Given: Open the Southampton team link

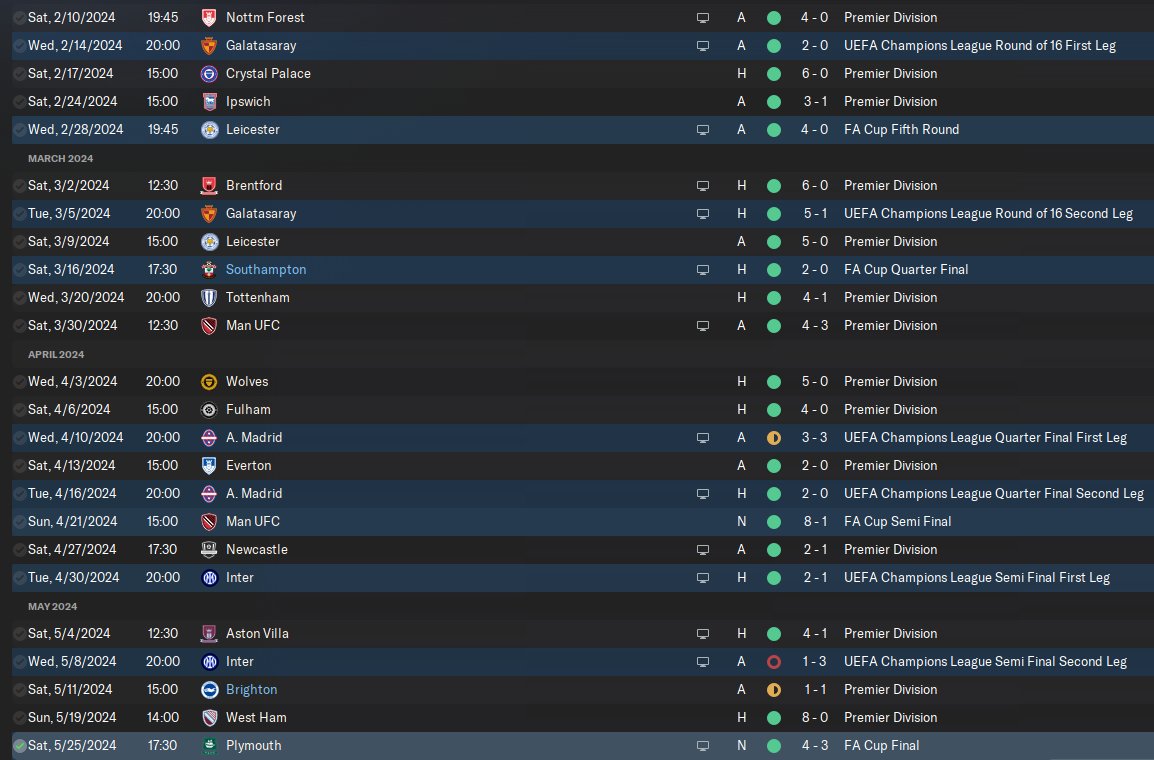Looking at the screenshot, I should coord(266,269).
